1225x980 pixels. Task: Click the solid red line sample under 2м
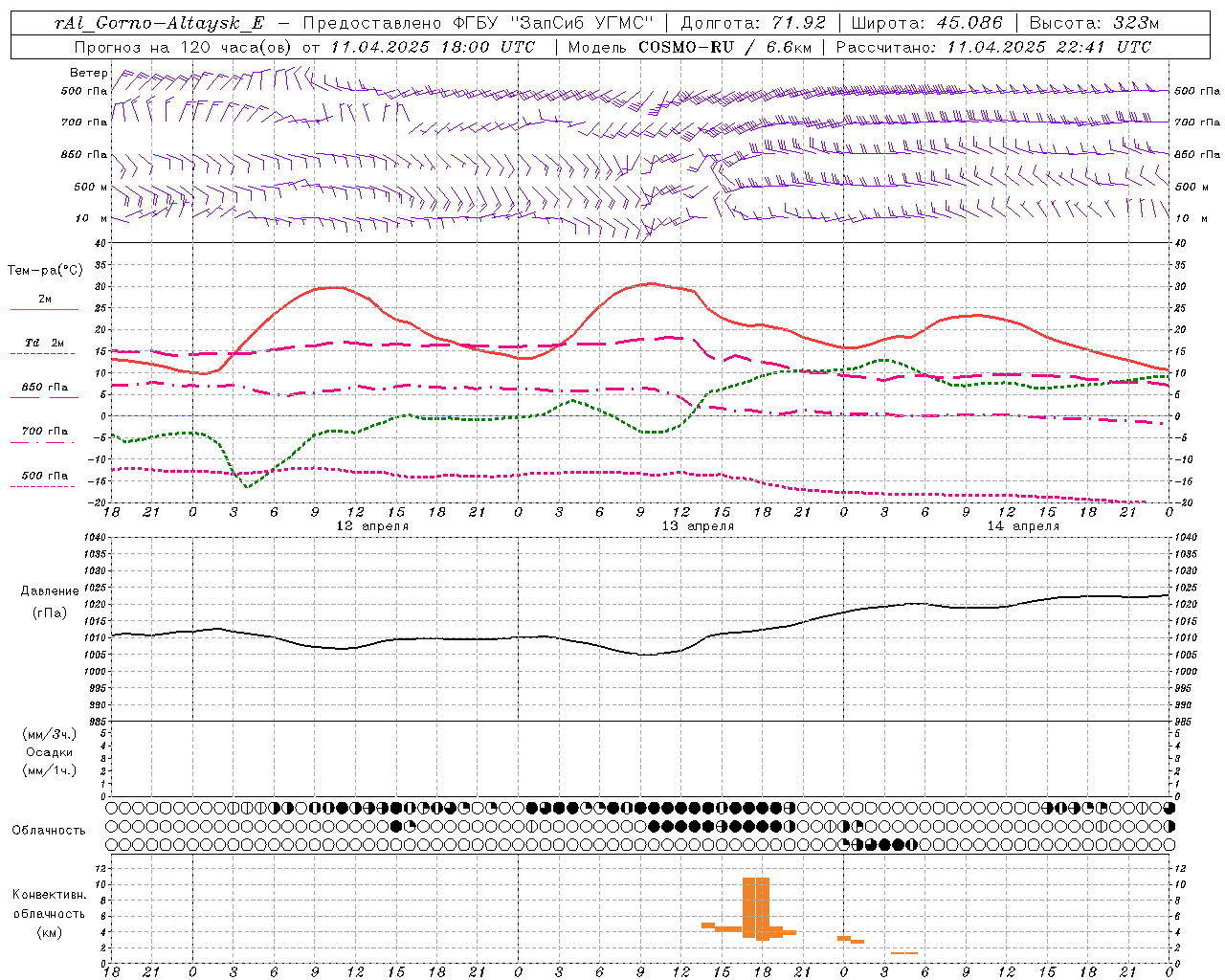44,309
